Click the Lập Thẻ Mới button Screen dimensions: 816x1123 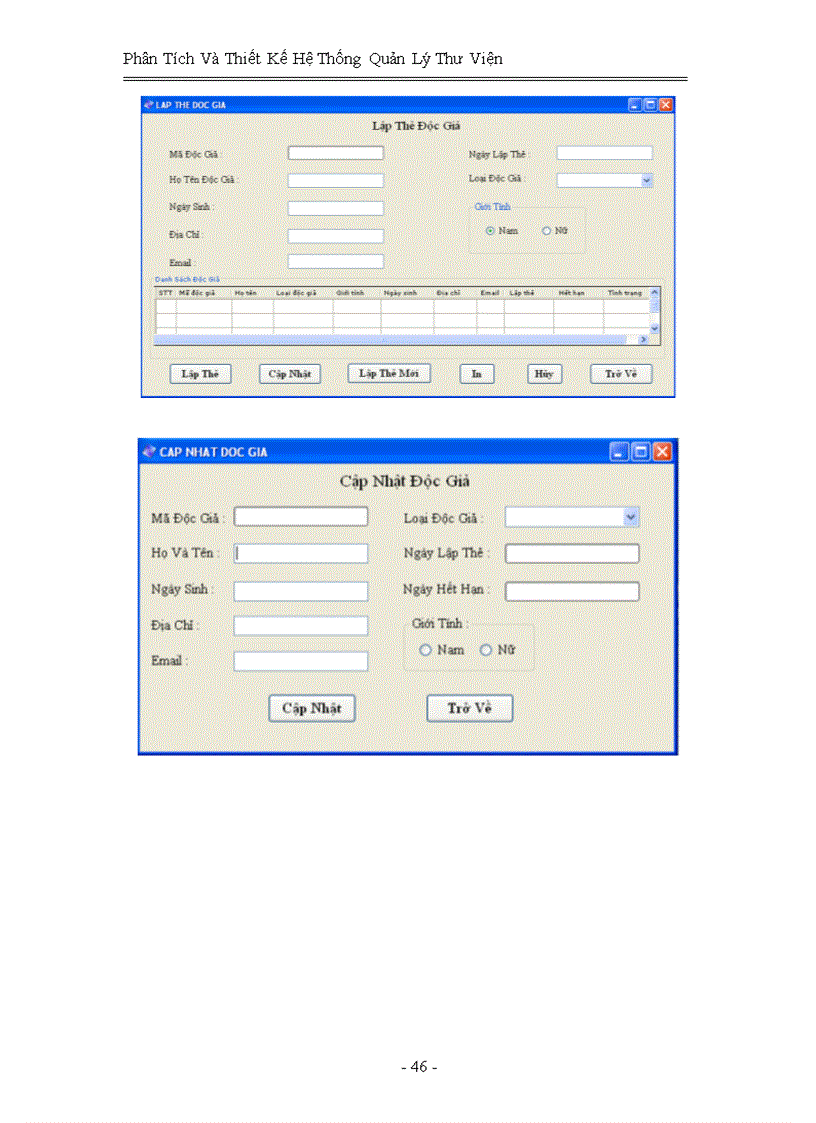pos(388,373)
